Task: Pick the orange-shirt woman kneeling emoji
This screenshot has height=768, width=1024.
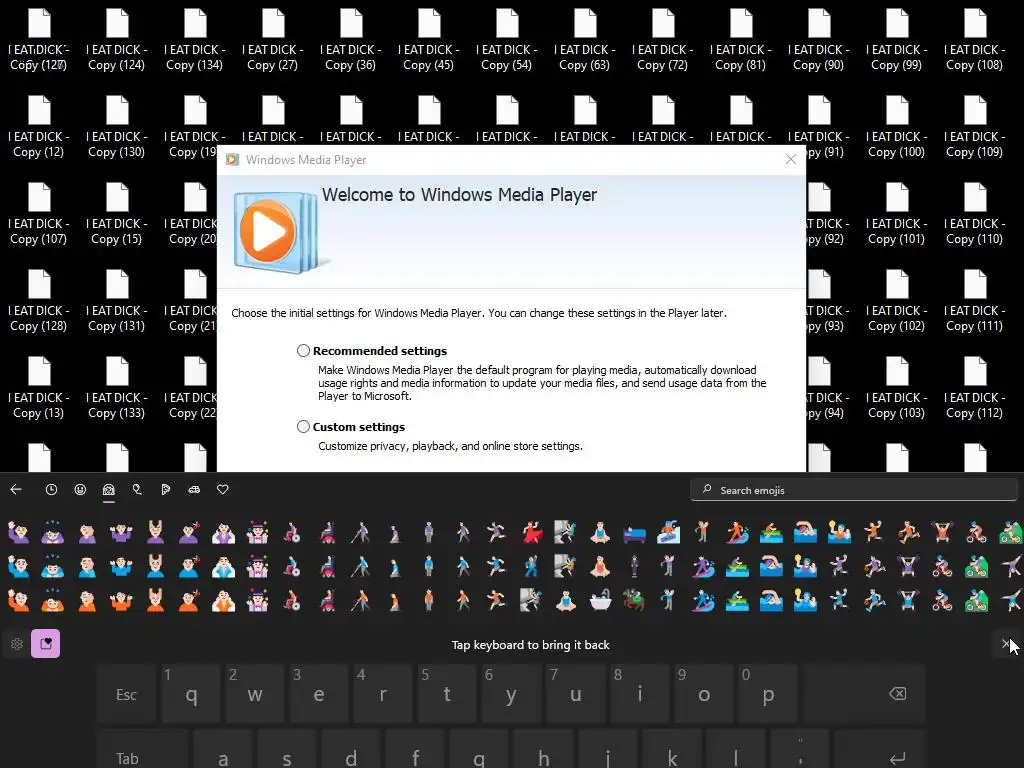Action: 394,600
